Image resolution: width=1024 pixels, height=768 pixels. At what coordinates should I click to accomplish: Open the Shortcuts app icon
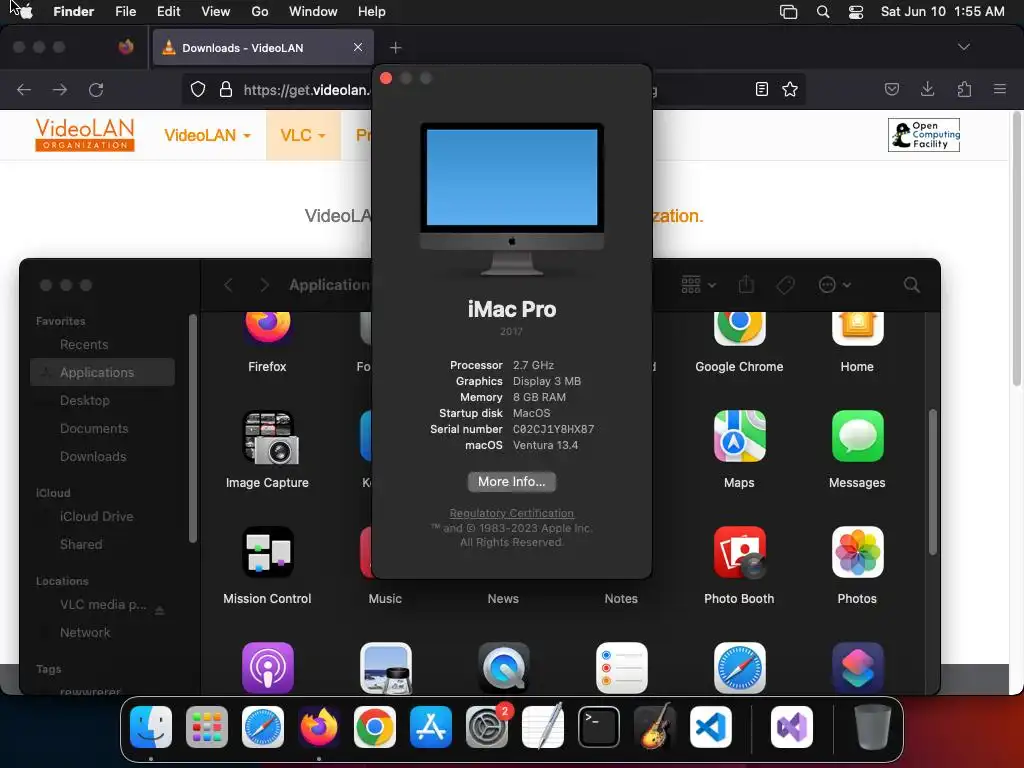click(857, 667)
